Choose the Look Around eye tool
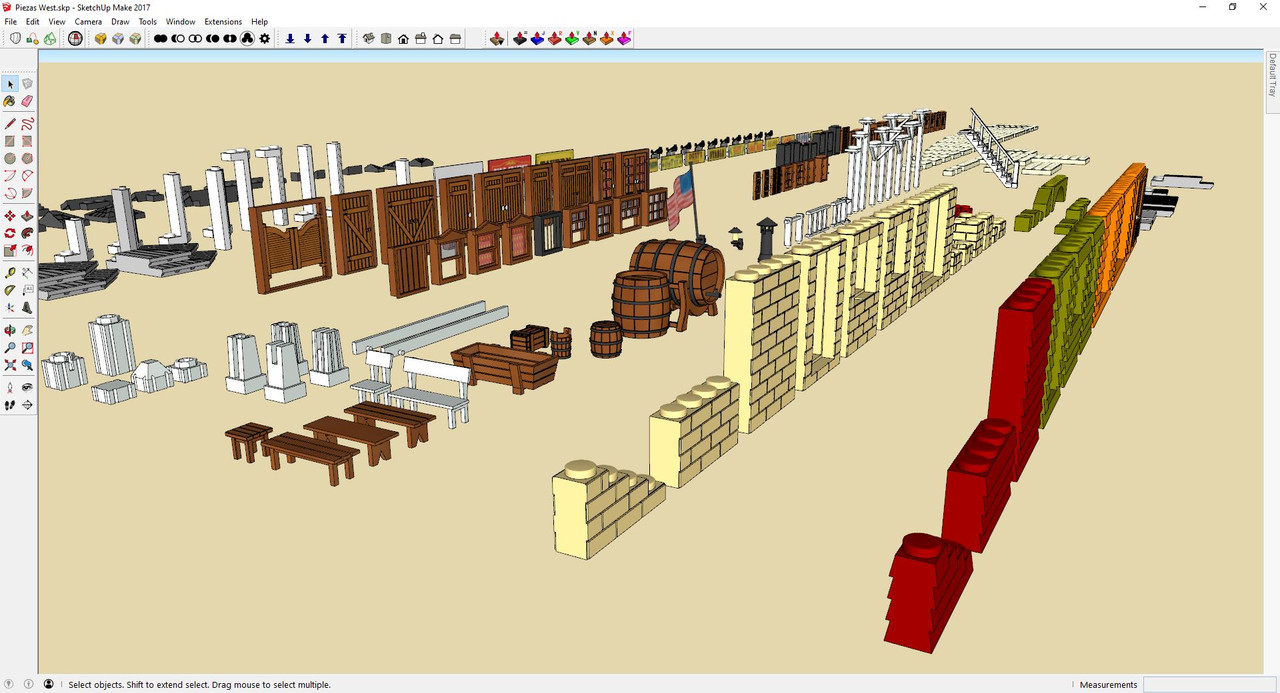 [x=27, y=387]
